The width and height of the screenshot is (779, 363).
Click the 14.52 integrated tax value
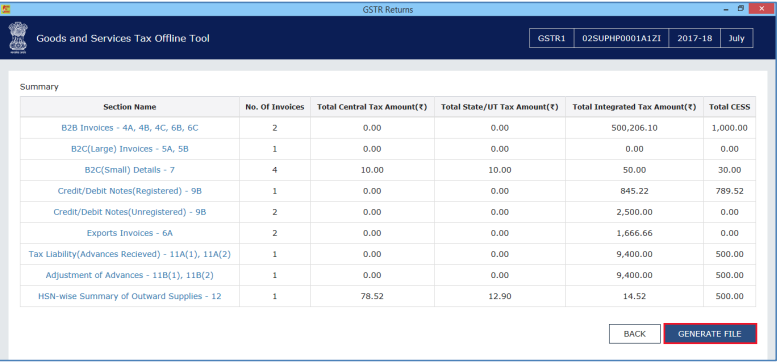point(634,296)
